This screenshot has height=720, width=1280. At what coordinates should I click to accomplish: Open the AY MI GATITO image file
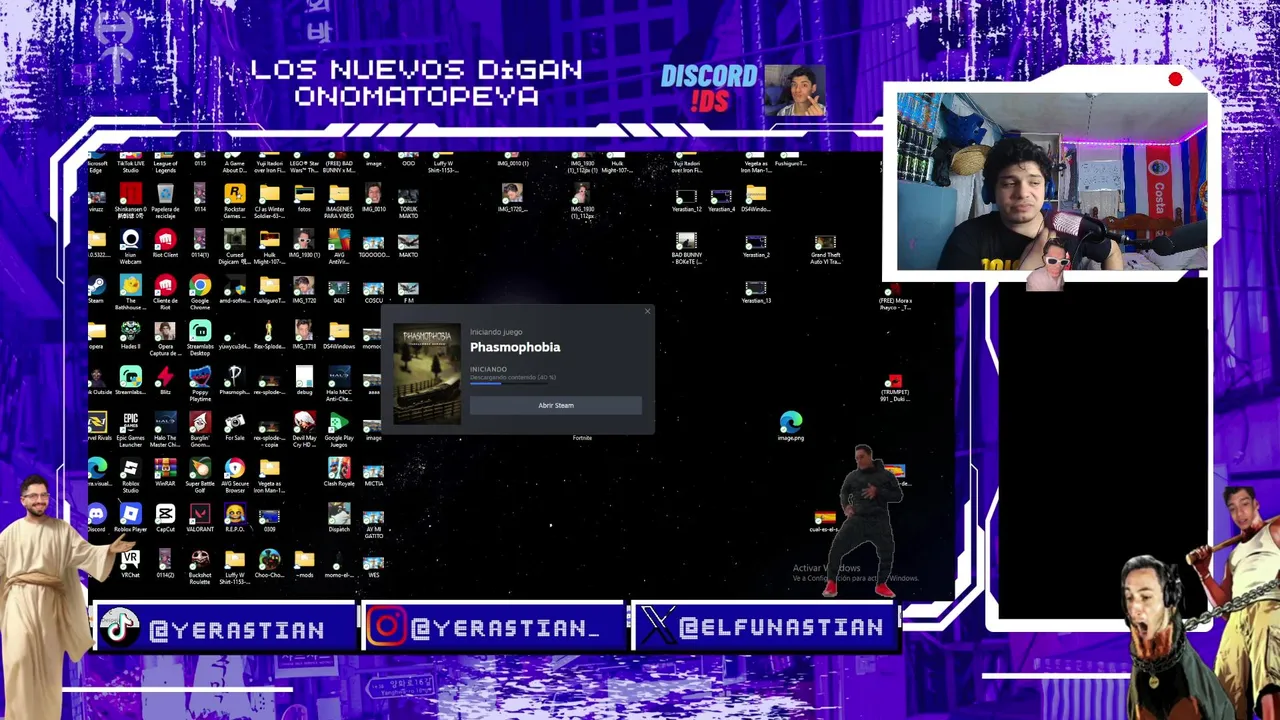tap(373, 516)
